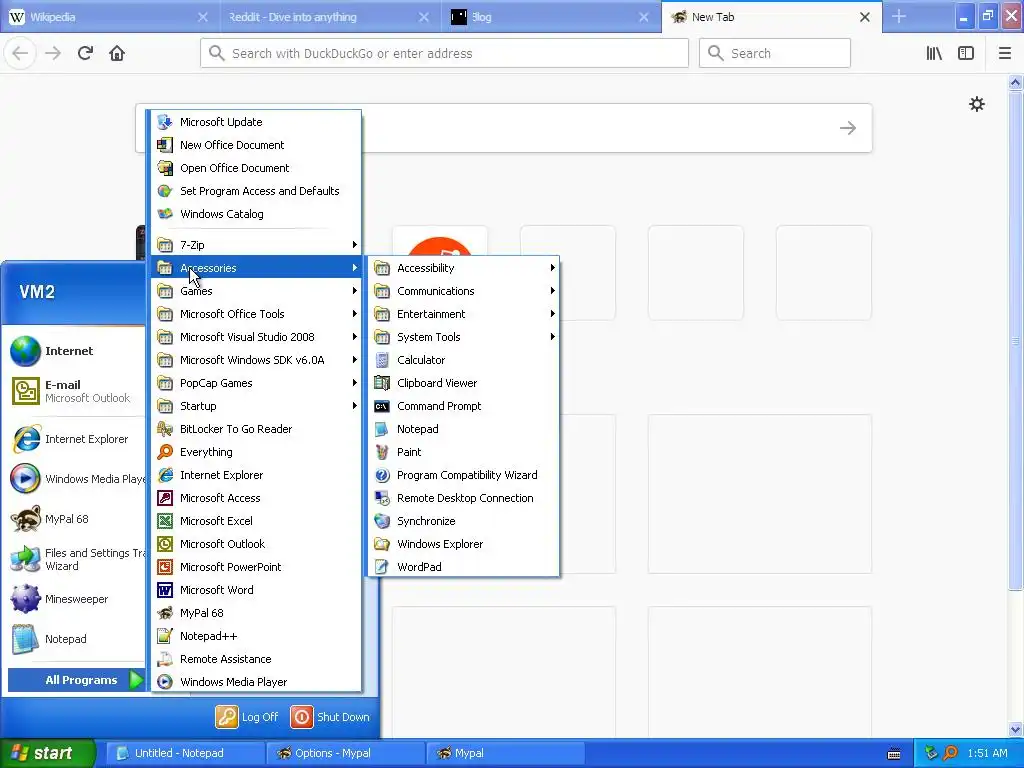Viewport: 1024px width, 768px height.
Task: Click the DuckDuckGo address bar
Action: [444, 54]
